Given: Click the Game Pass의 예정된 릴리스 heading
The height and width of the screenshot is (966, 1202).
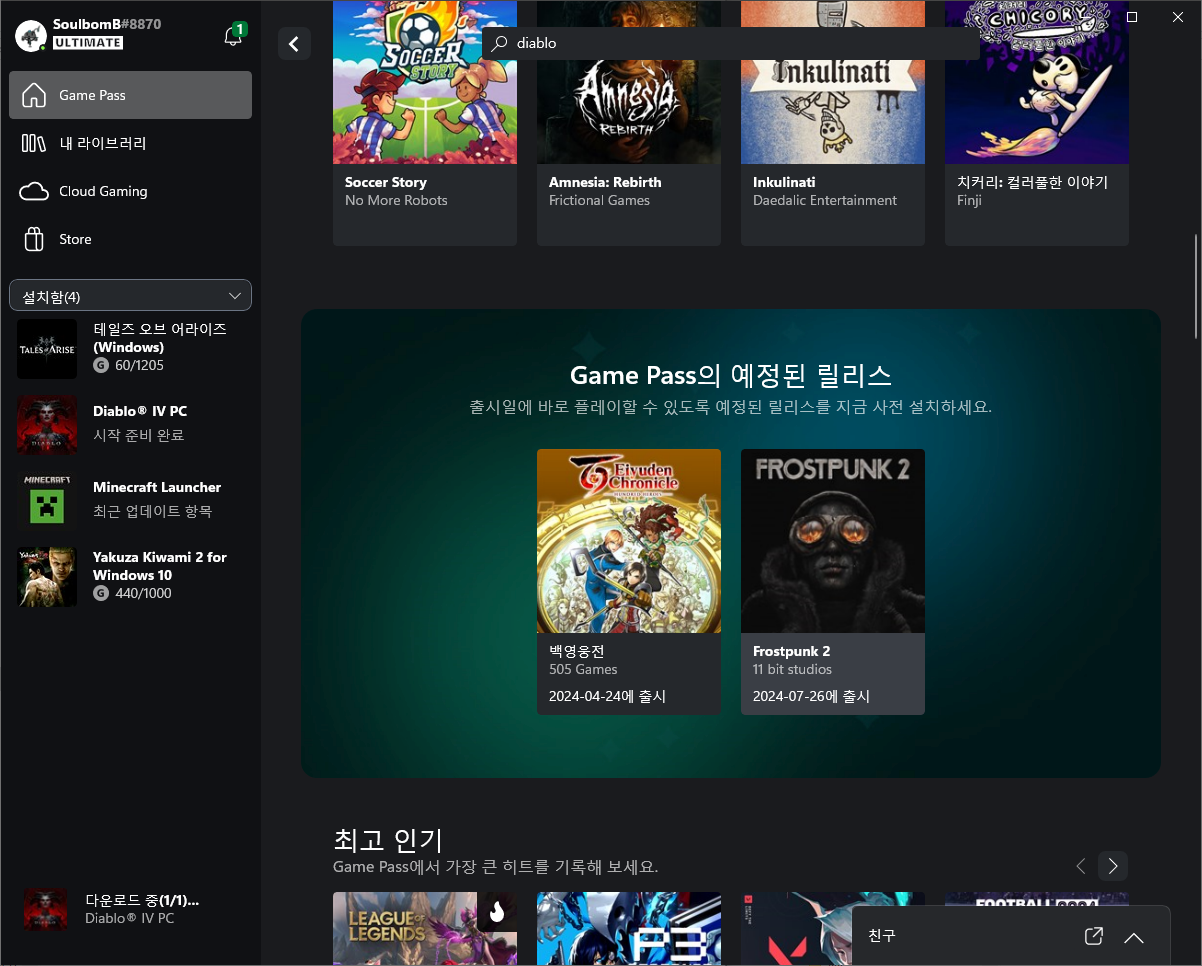Looking at the screenshot, I should click(x=731, y=375).
